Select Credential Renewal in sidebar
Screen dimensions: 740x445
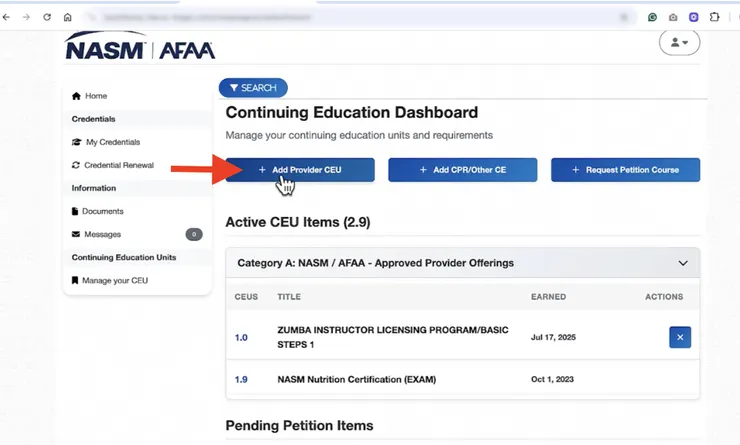point(118,165)
